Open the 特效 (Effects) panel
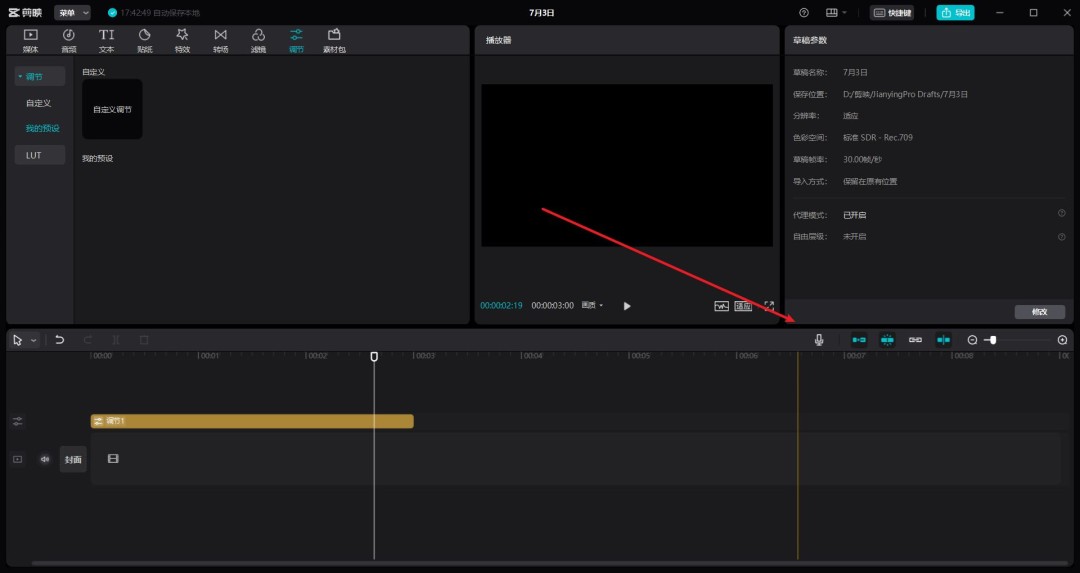Viewport: 1080px width, 573px height. pyautogui.click(x=182, y=40)
